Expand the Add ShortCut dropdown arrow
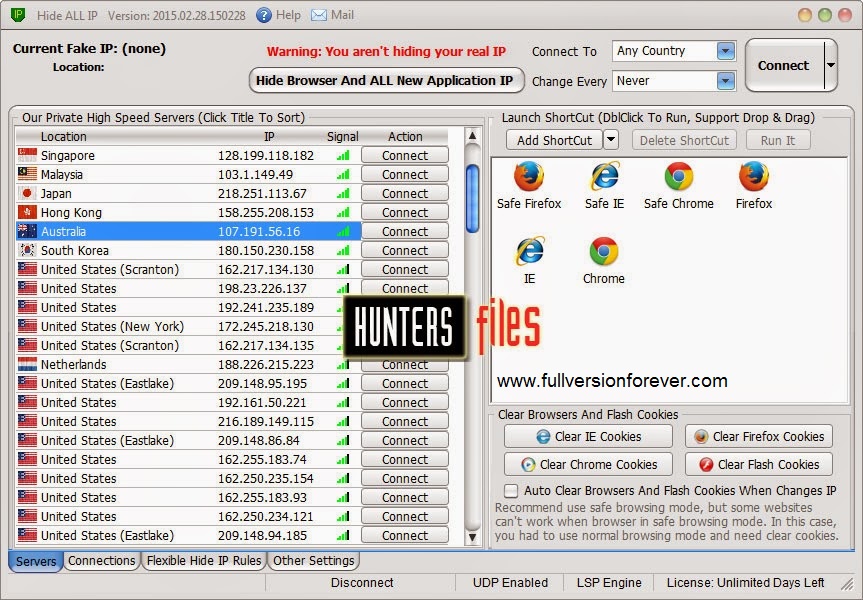 [x=611, y=140]
